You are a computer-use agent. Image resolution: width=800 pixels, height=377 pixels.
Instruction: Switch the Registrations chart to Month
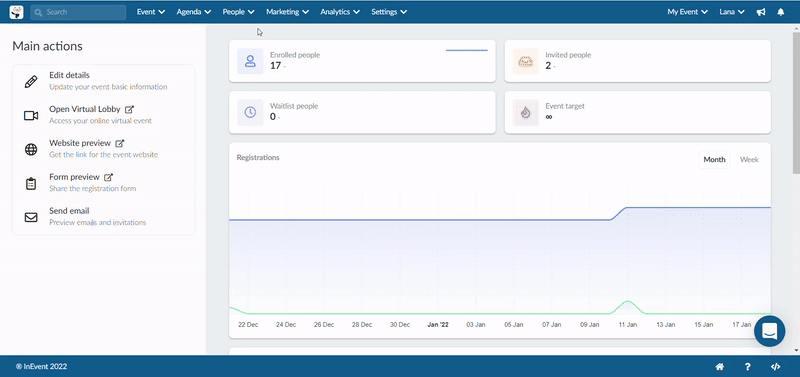714,160
